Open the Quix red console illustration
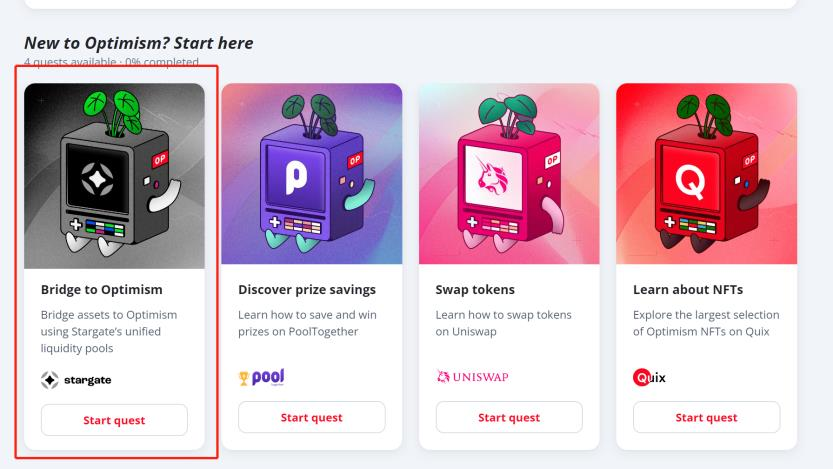 [x=706, y=176]
